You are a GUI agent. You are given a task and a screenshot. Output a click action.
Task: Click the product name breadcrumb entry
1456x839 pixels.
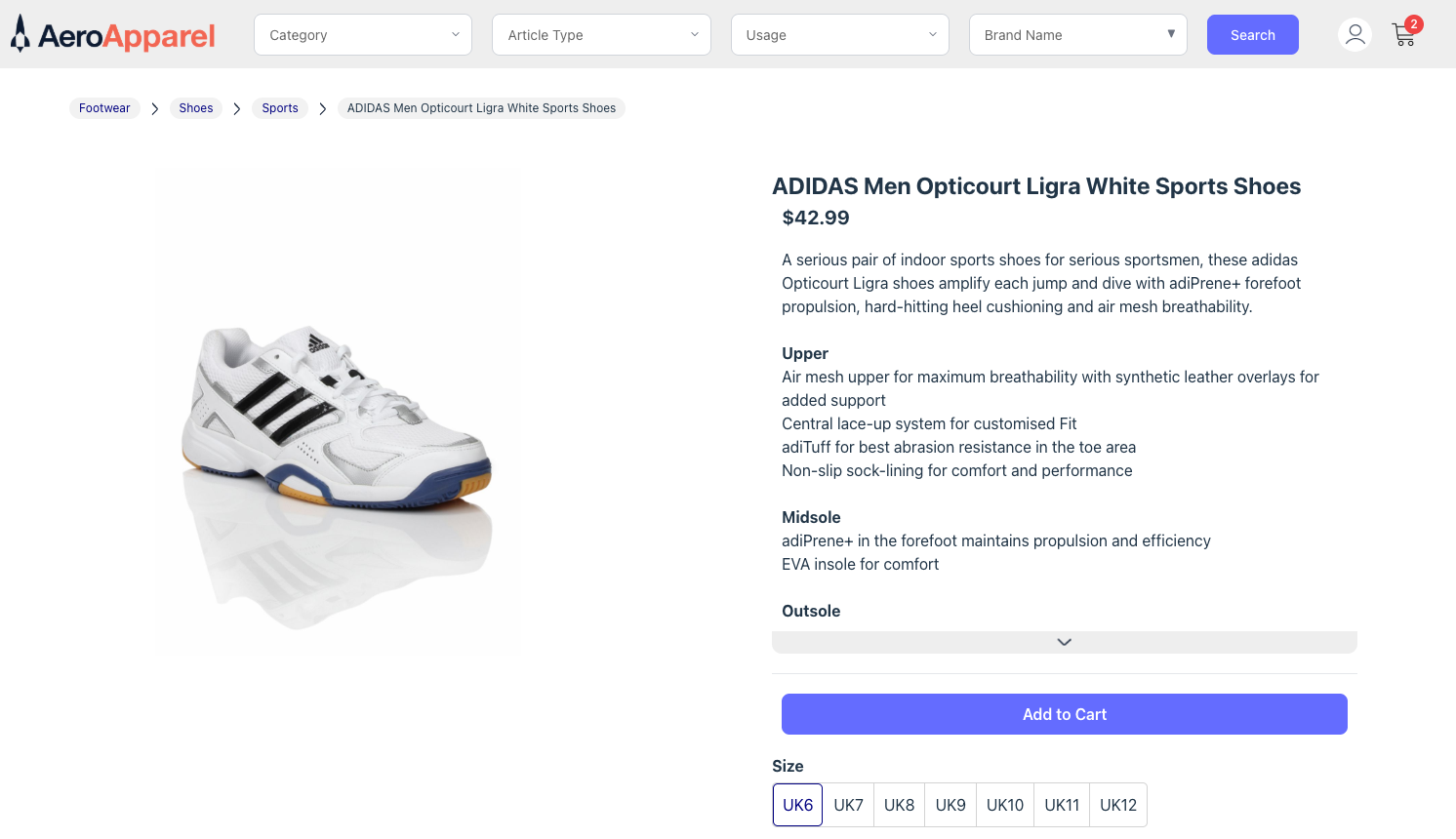[x=481, y=107]
